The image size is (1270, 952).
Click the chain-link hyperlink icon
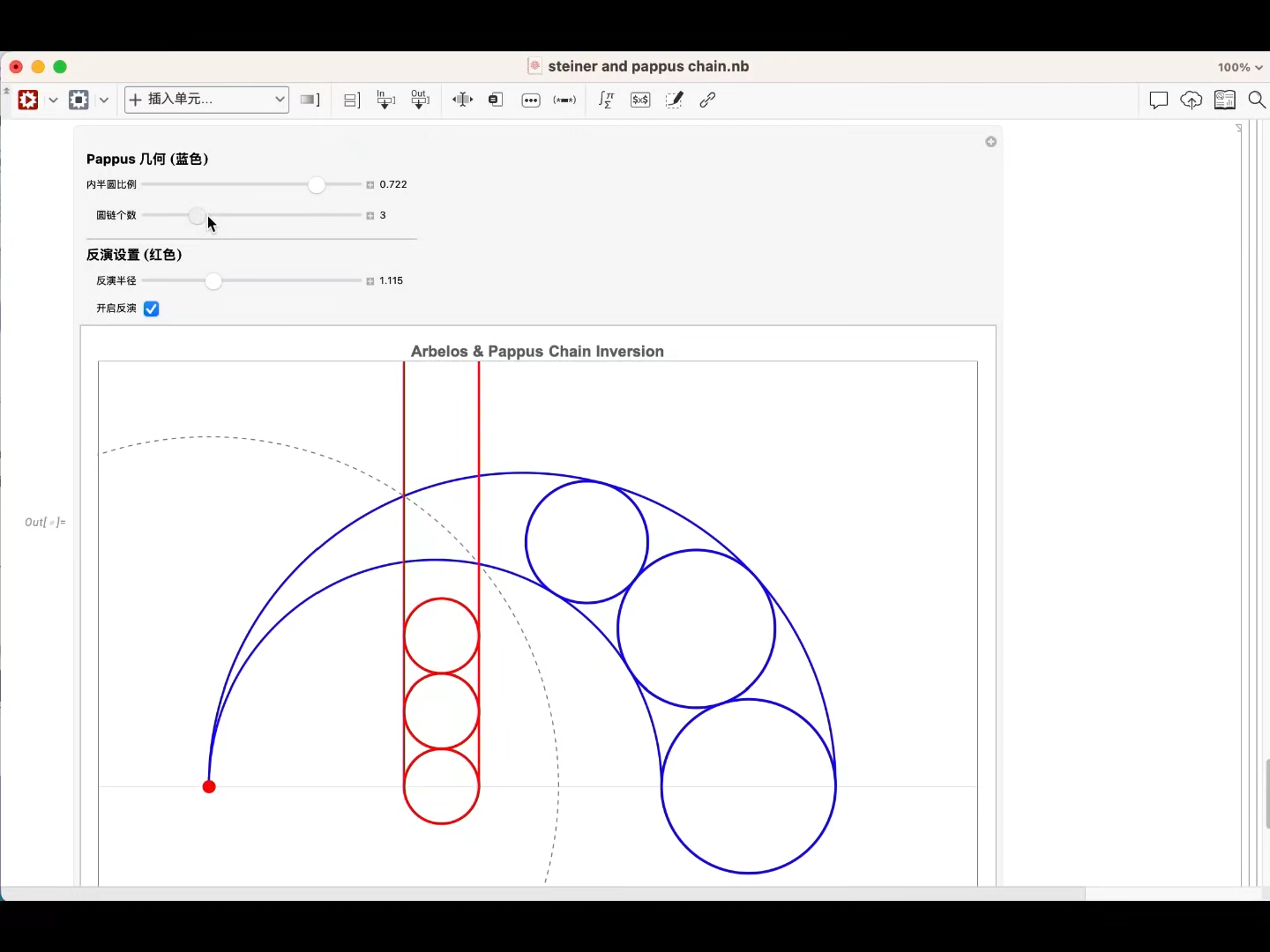coord(707,100)
